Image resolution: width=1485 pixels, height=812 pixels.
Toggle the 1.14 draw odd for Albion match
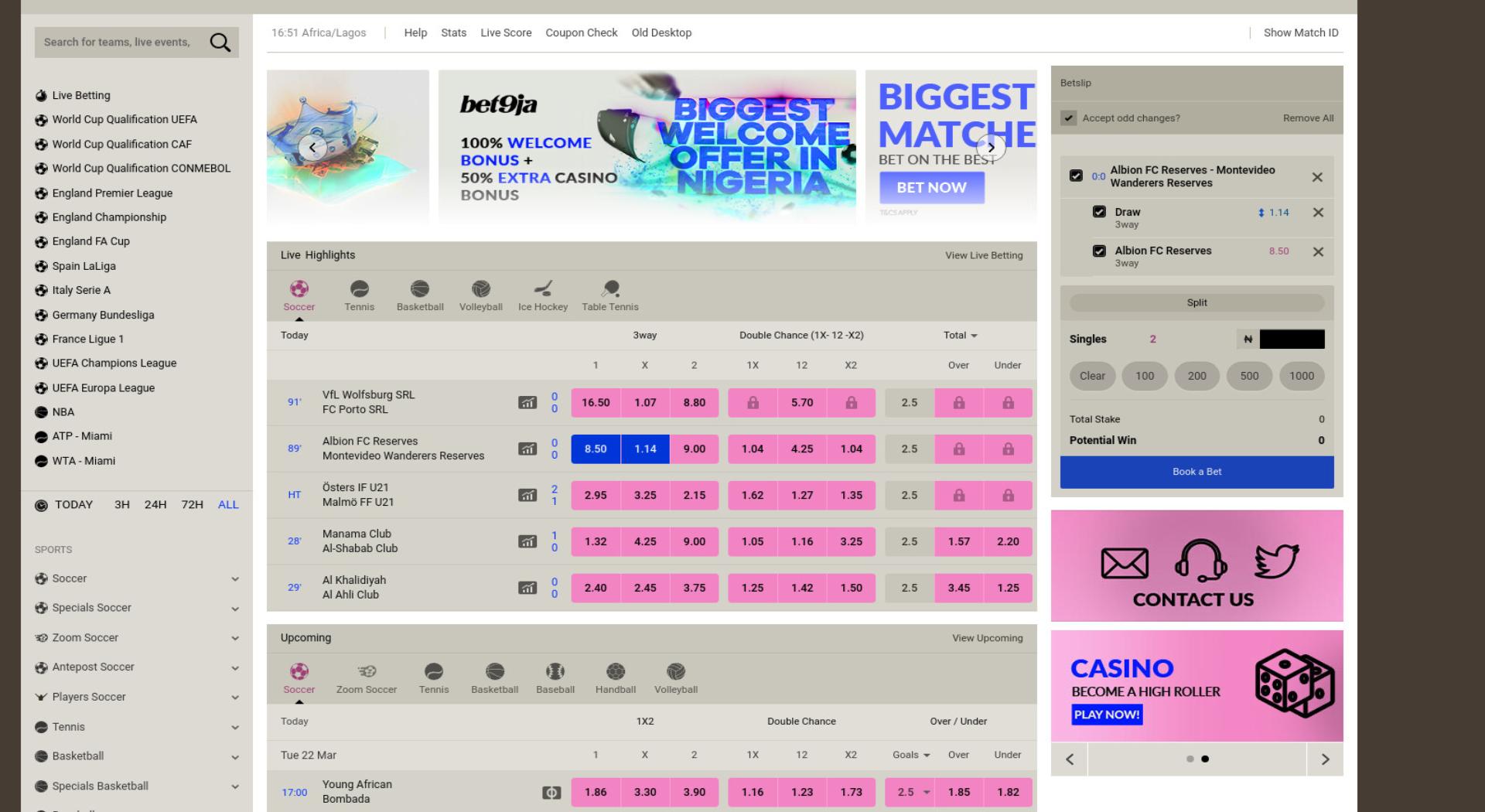[x=645, y=449]
